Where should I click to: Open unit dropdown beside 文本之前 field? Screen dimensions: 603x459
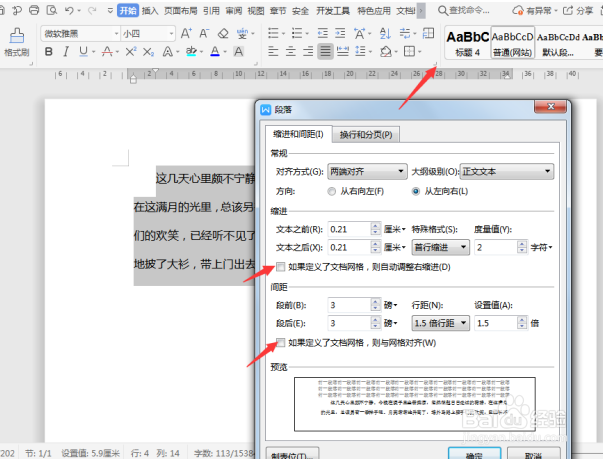point(395,229)
